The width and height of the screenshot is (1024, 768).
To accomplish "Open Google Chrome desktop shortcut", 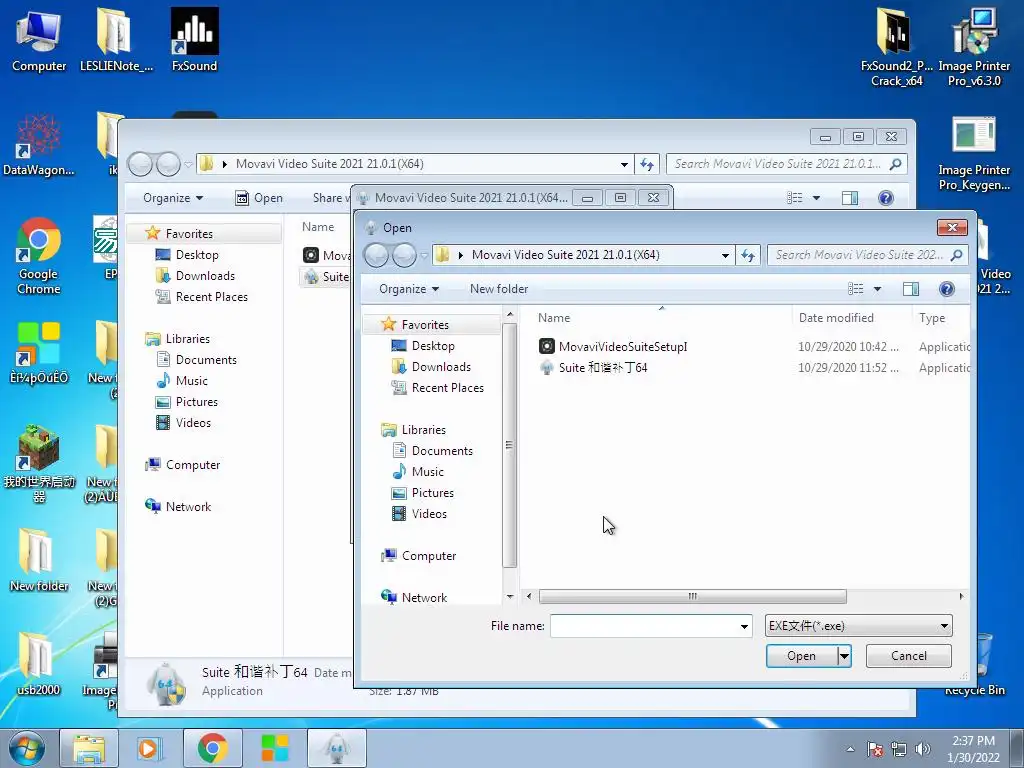I will (39, 256).
